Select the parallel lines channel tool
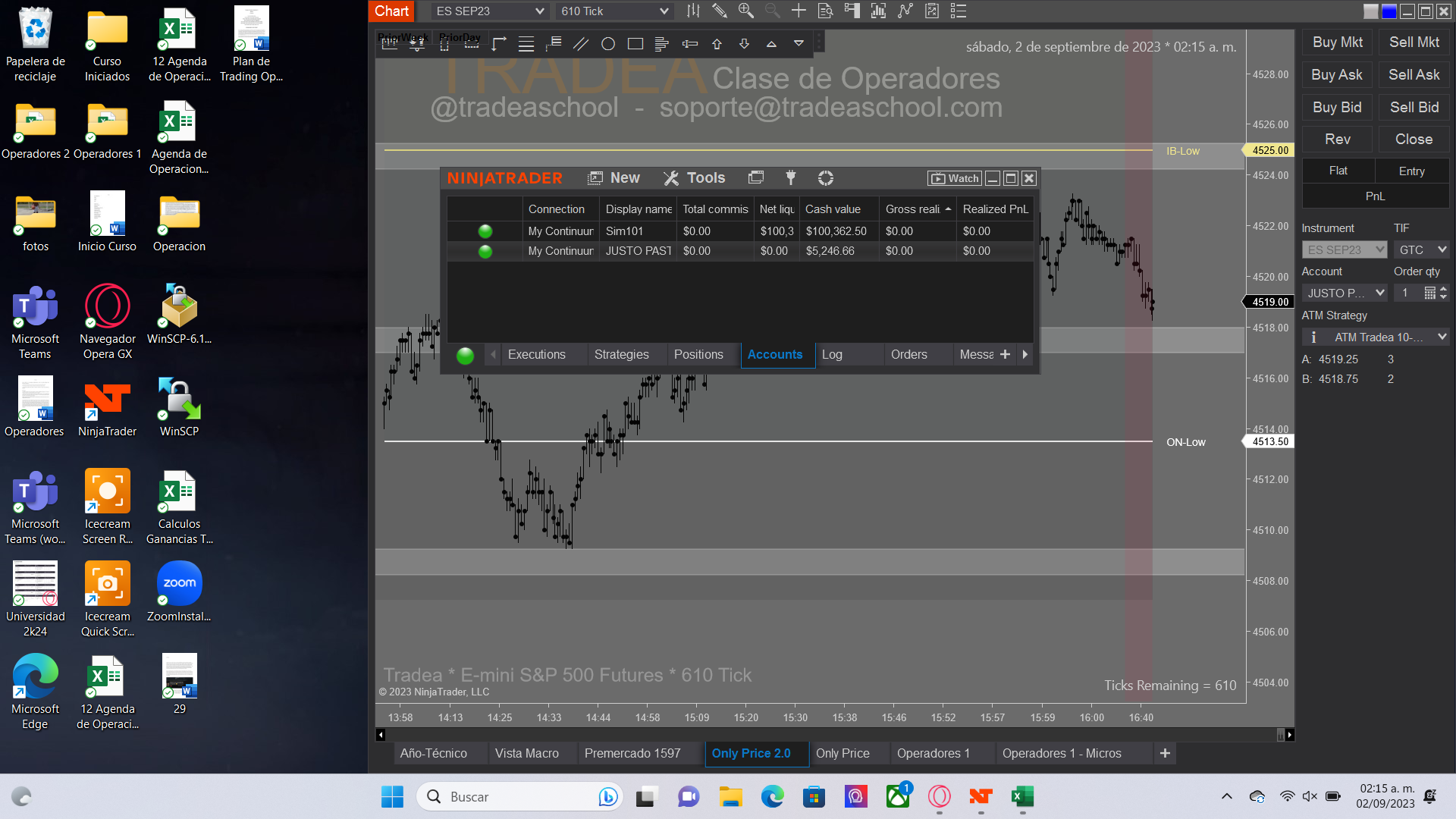1456x819 pixels. coord(581,44)
